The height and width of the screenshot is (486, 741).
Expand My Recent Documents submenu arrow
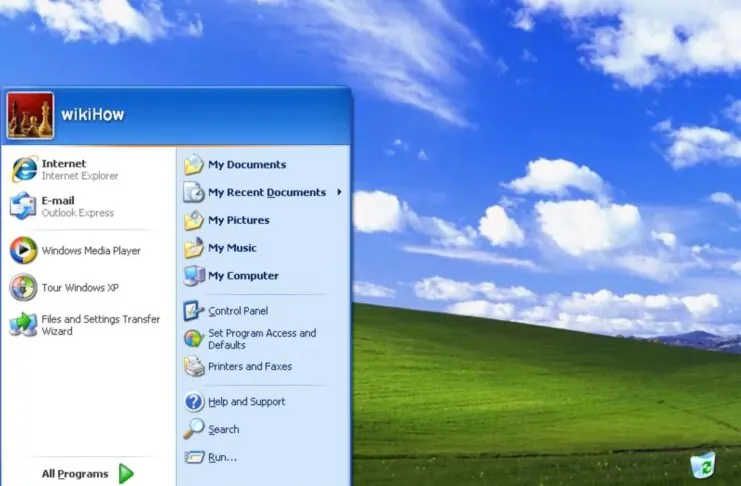point(339,192)
